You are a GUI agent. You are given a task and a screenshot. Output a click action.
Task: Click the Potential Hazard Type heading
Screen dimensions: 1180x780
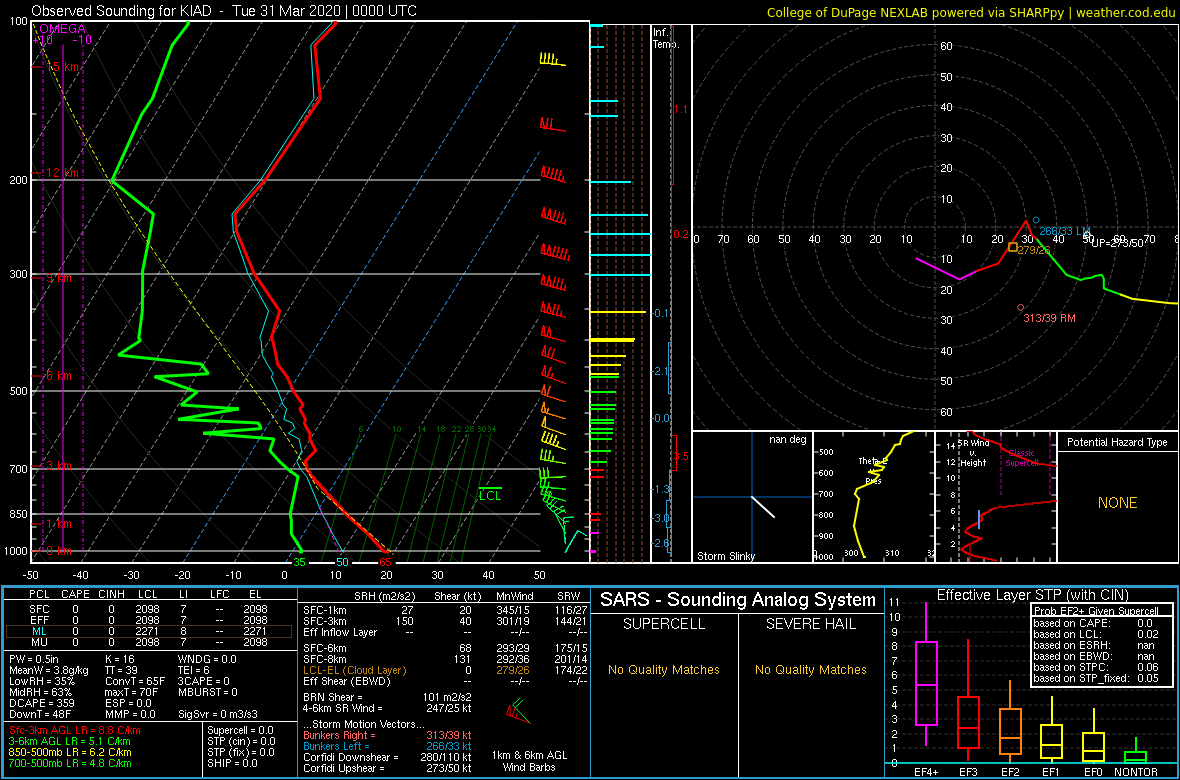[1118, 443]
